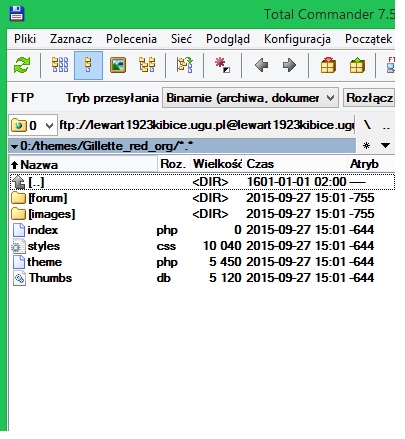Click the 1601-01-01 02:00 date
405x439 pixels.
(x=296, y=182)
